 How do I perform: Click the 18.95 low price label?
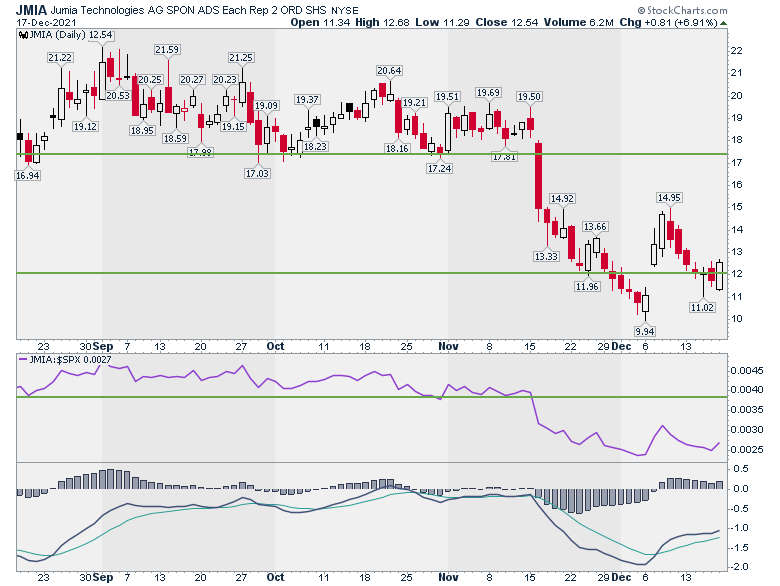point(142,130)
